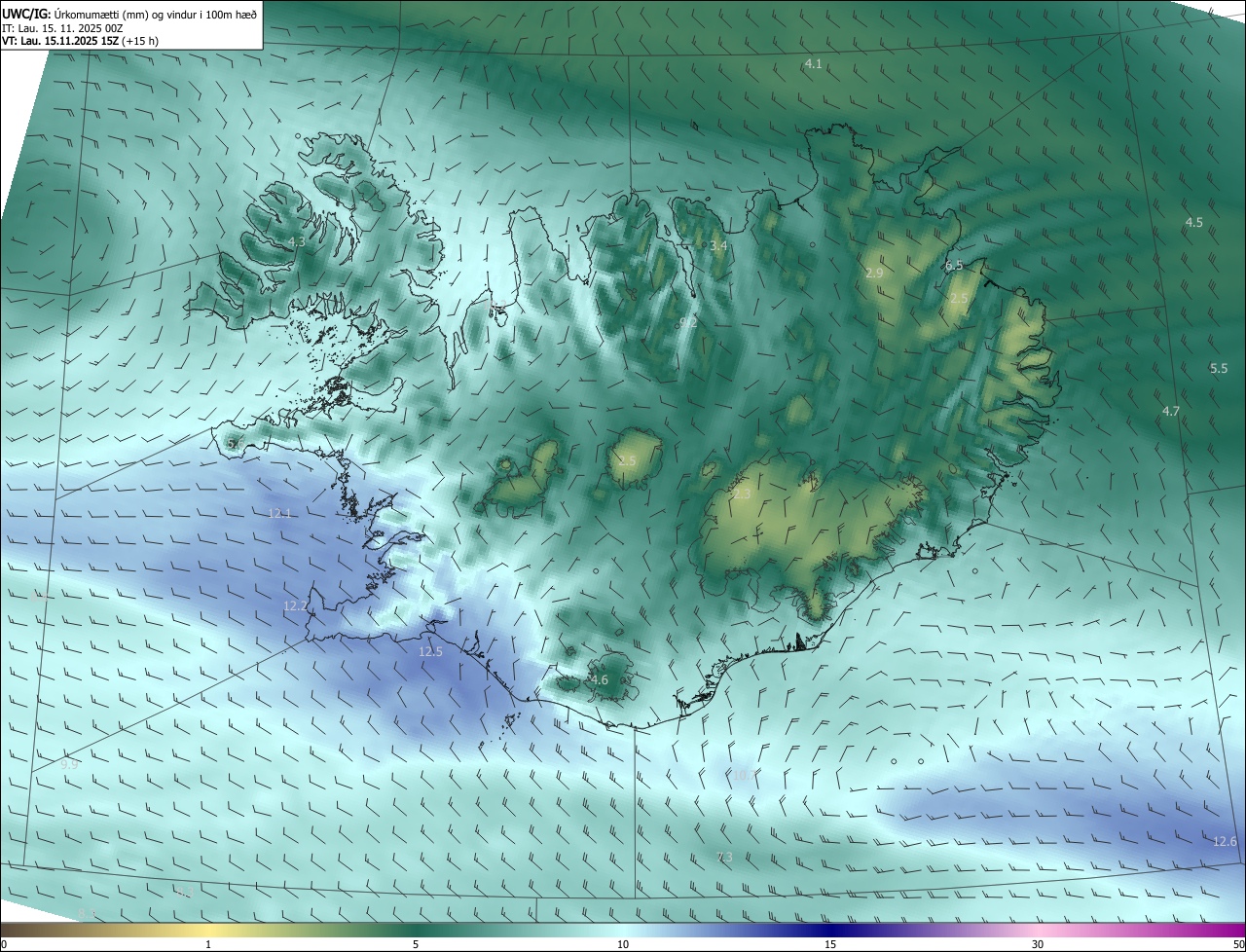The width and height of the screenshot is (1246, 952).
Task: Click the 'VT: Lau. 15.11.2025 15Z (+15 h)' line
Action: 80,41
